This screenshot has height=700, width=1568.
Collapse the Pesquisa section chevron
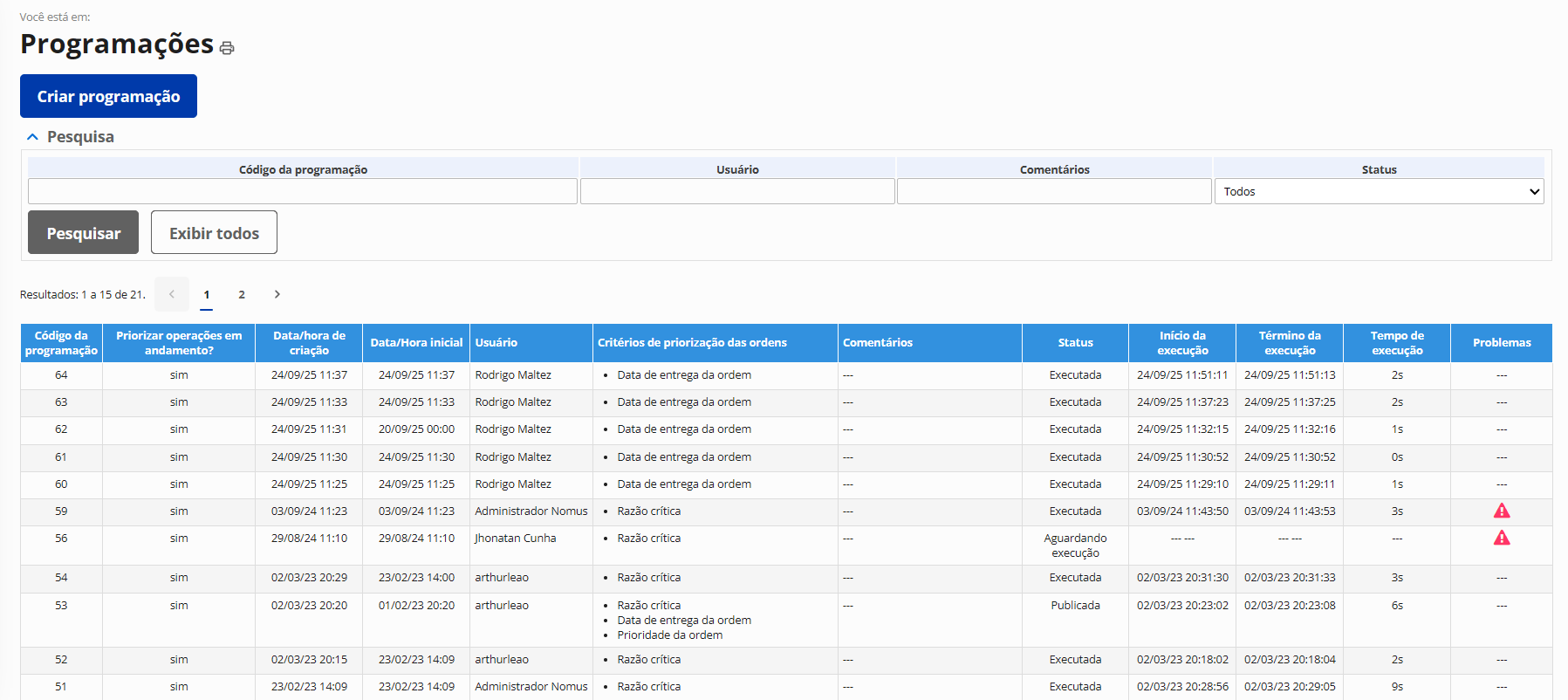click(32, 137)
